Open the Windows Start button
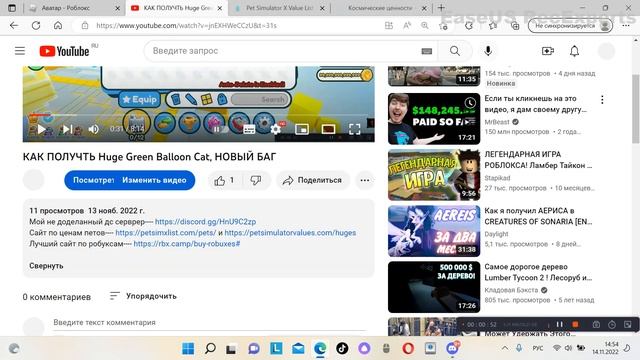The image size is (640, 360). coord(188,349)
